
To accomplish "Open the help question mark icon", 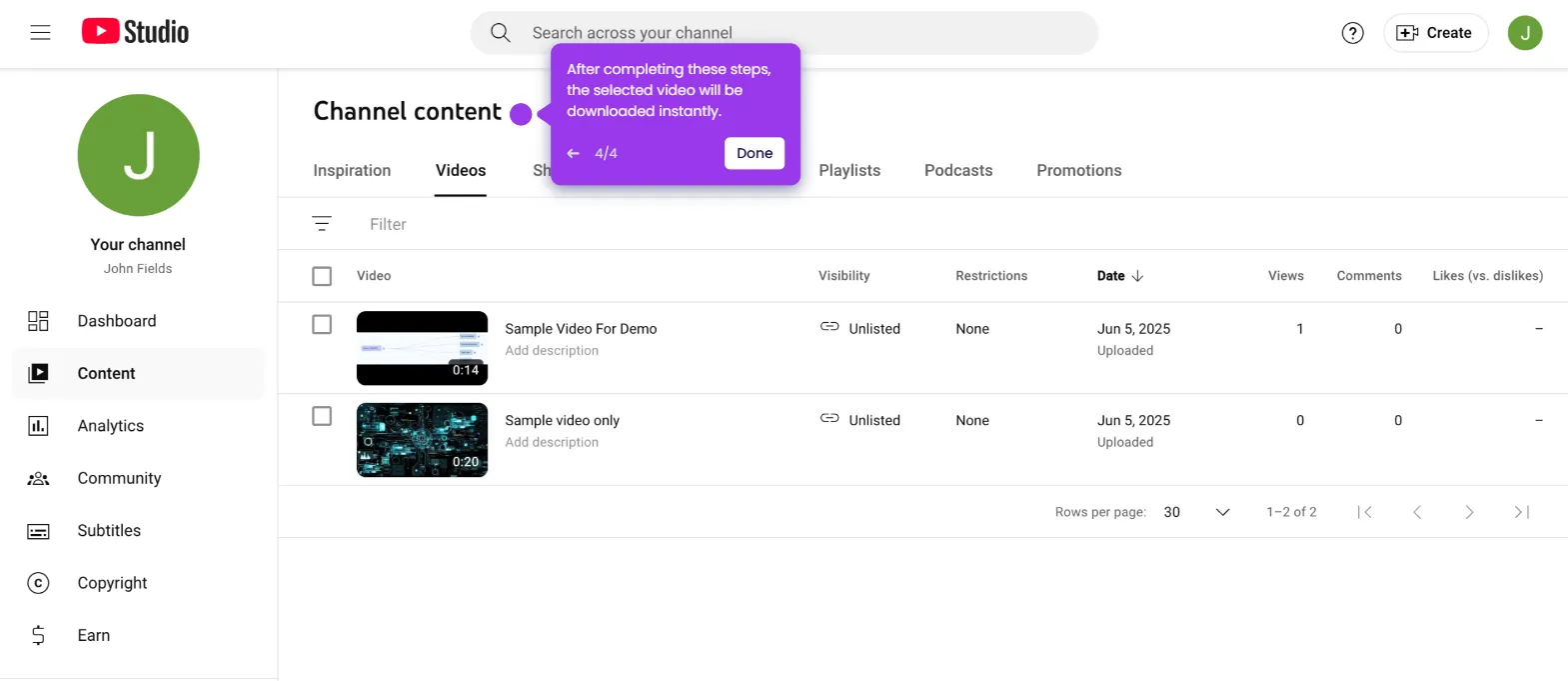I will (1352, 33).
